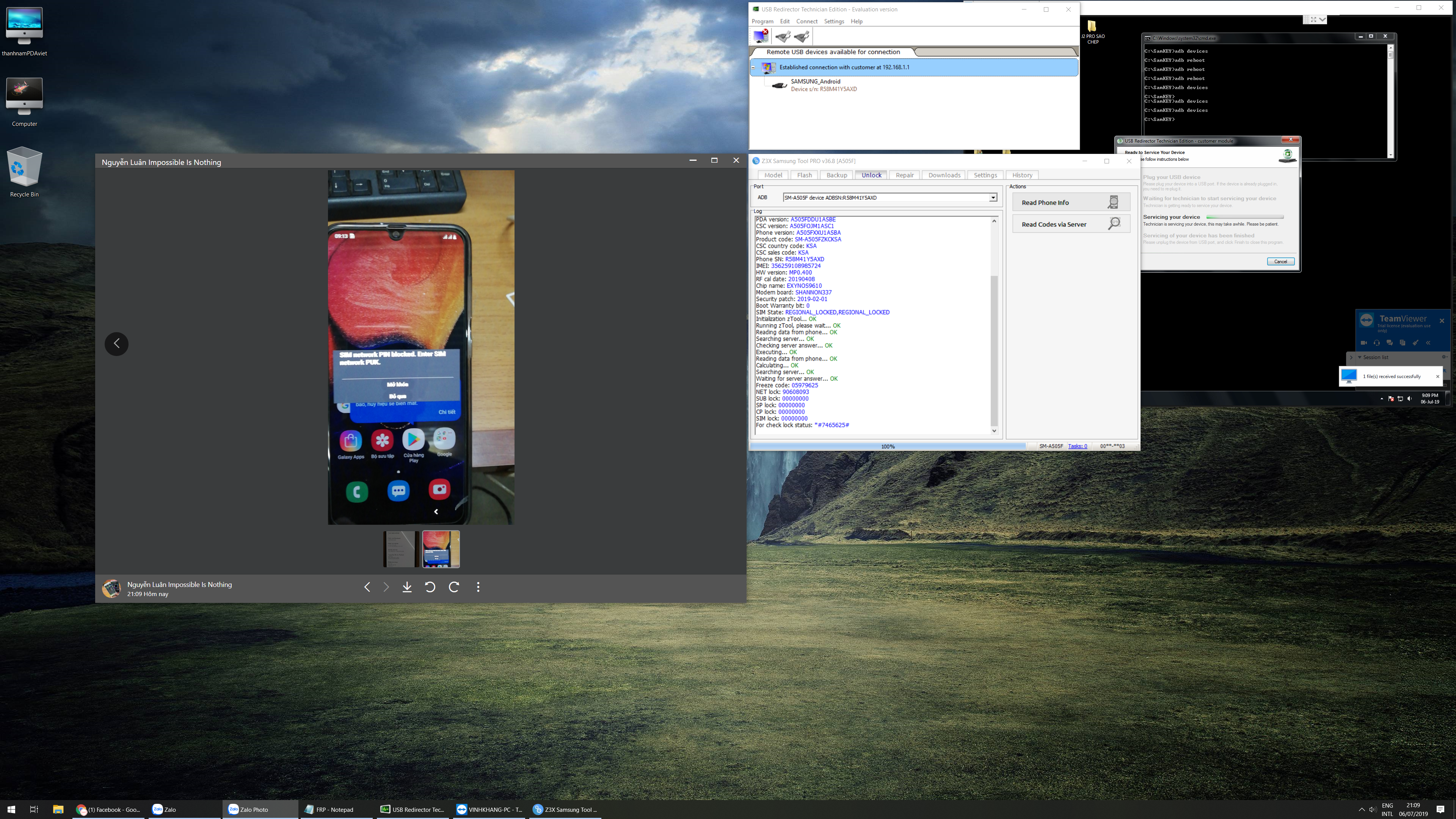1456x819 pixels.
Task: Show hidden icons in system tray
Action: coord(1362,810)
